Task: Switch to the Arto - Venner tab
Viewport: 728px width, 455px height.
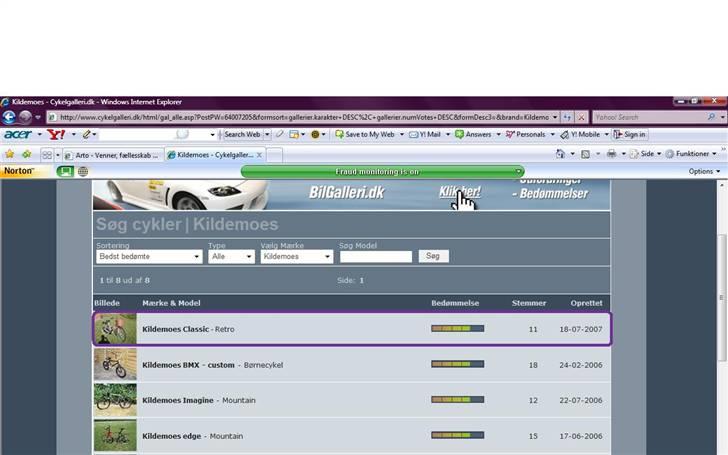Action: [112, 155]
